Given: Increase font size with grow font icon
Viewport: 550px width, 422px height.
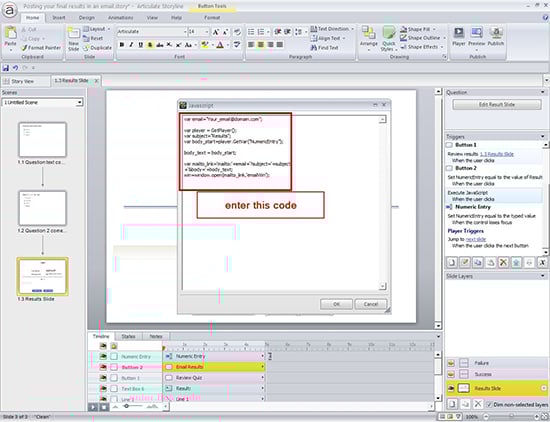Looking at the screenshot, I should (x=216, y=32).
